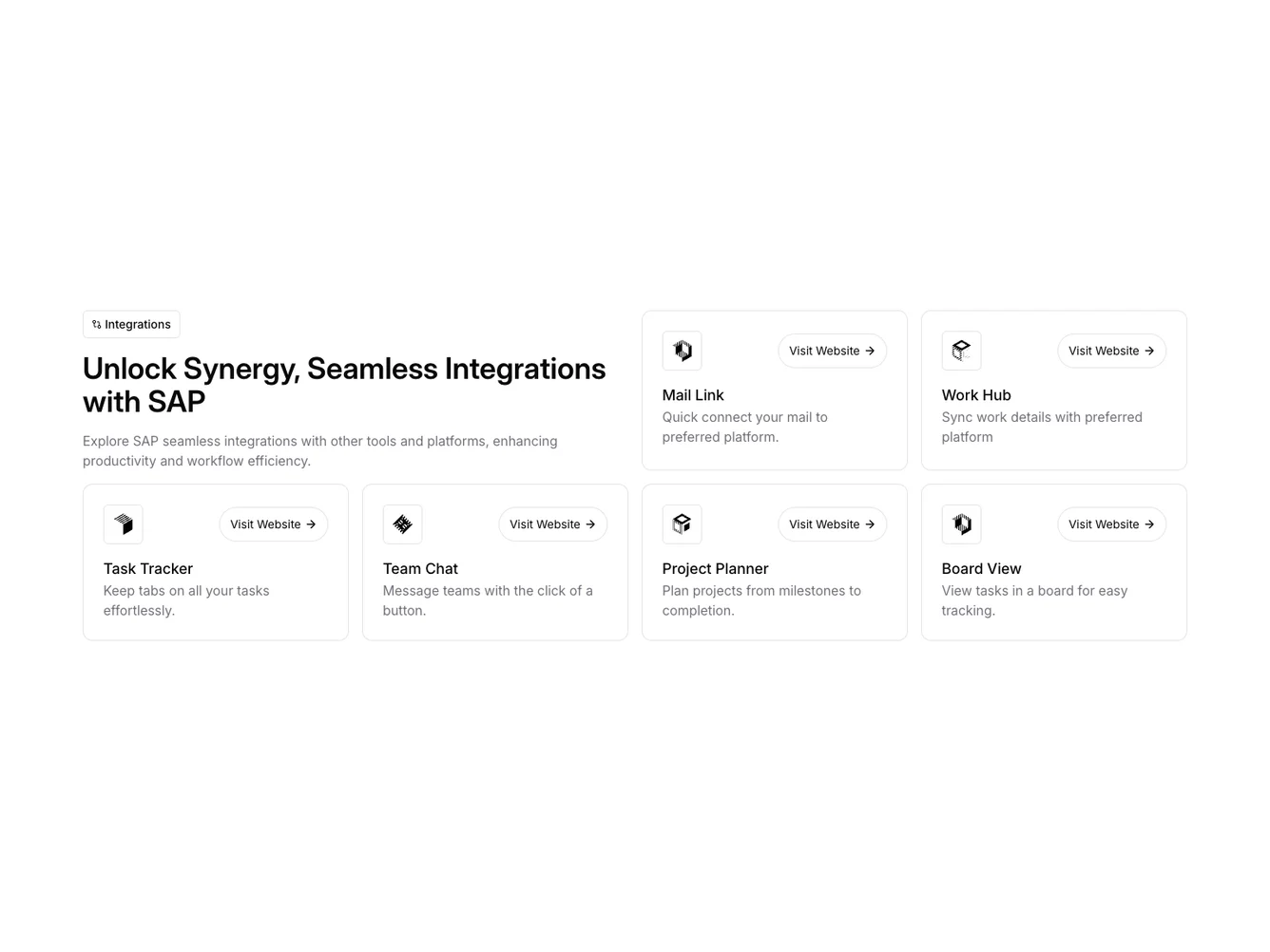Click the Work Hub logo icon
This screenshot has width=1270, height=952.
961,351
